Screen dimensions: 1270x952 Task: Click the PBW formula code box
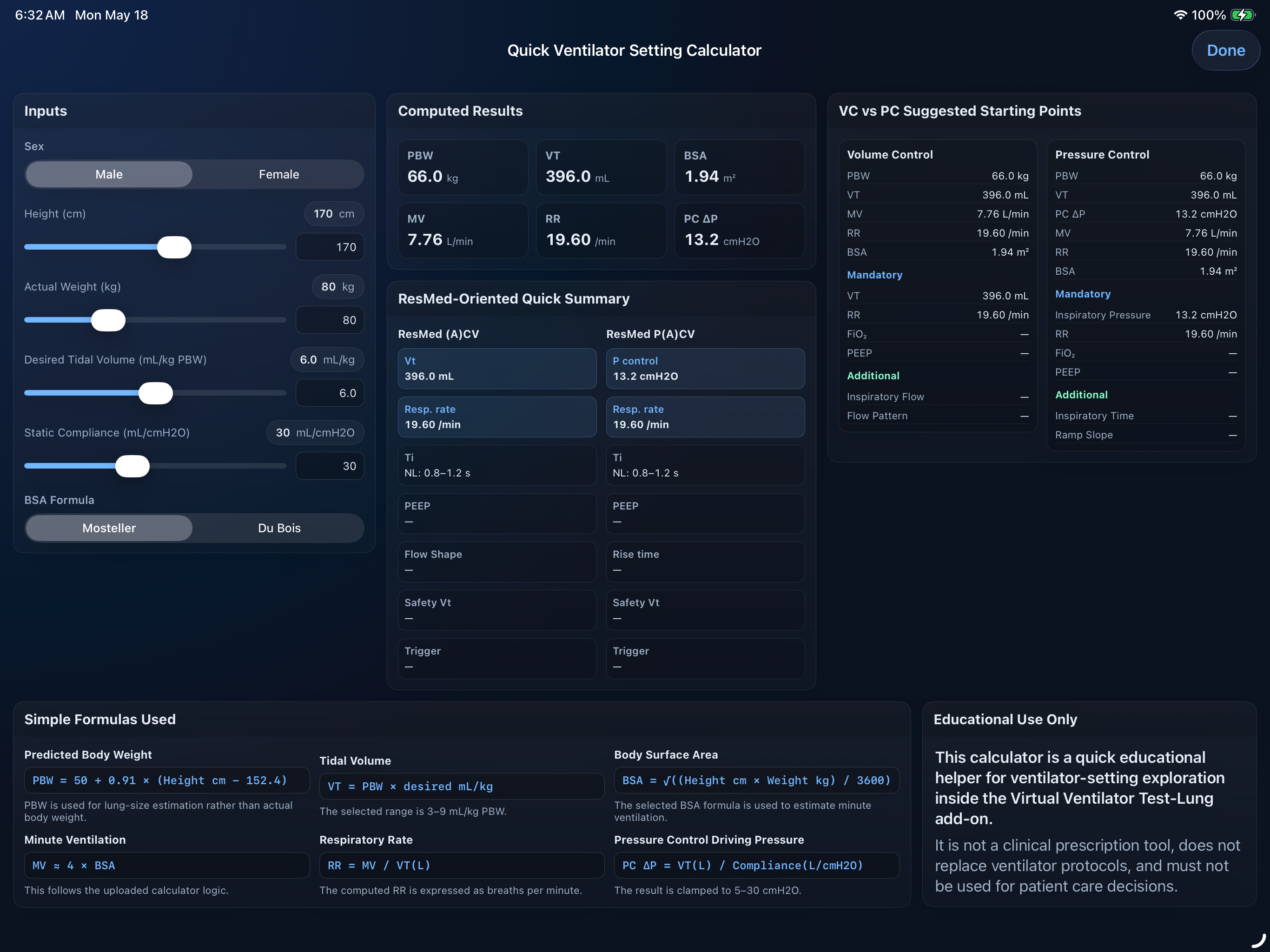166,780
